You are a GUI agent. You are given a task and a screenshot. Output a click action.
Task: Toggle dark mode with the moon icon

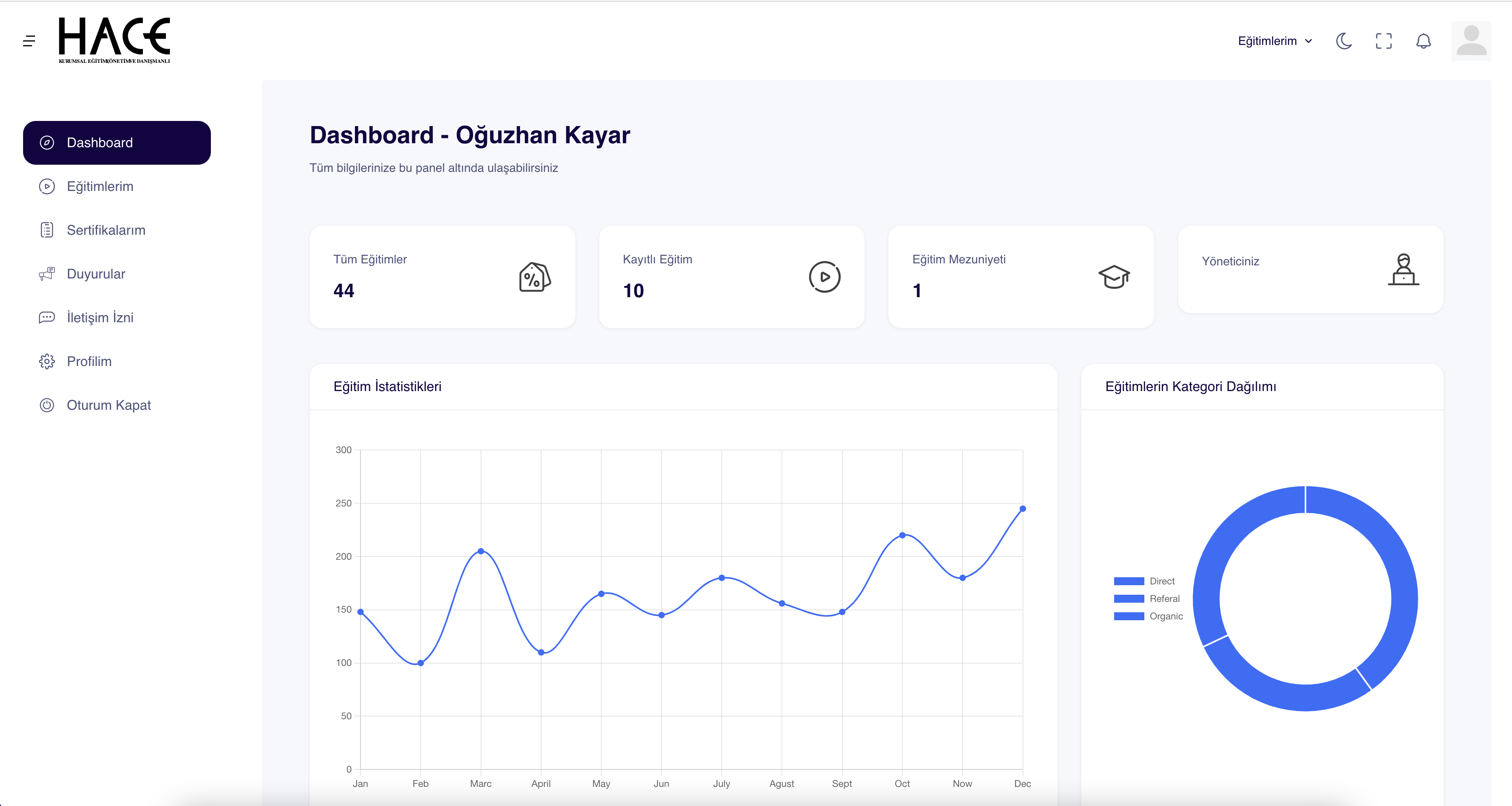click(1344, 41)
